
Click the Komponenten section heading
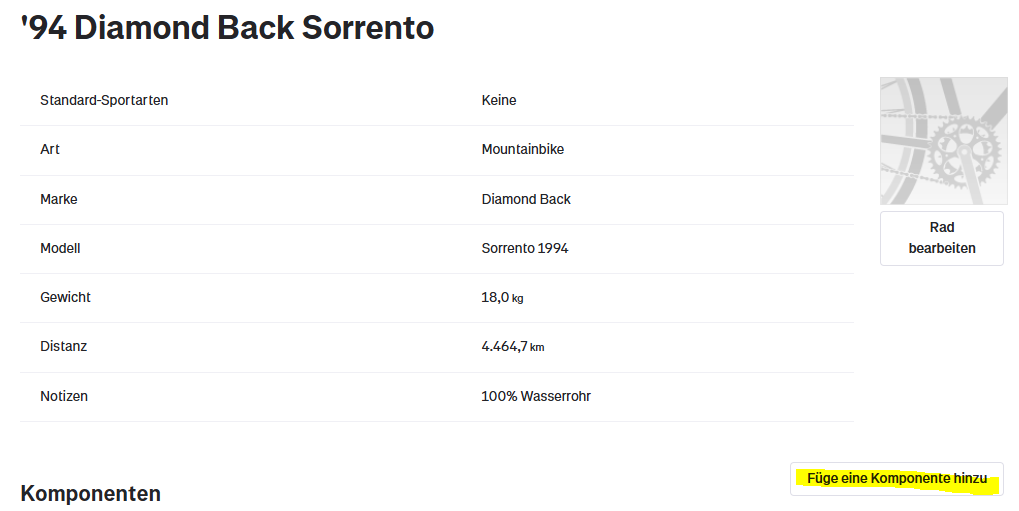(90, 493)
